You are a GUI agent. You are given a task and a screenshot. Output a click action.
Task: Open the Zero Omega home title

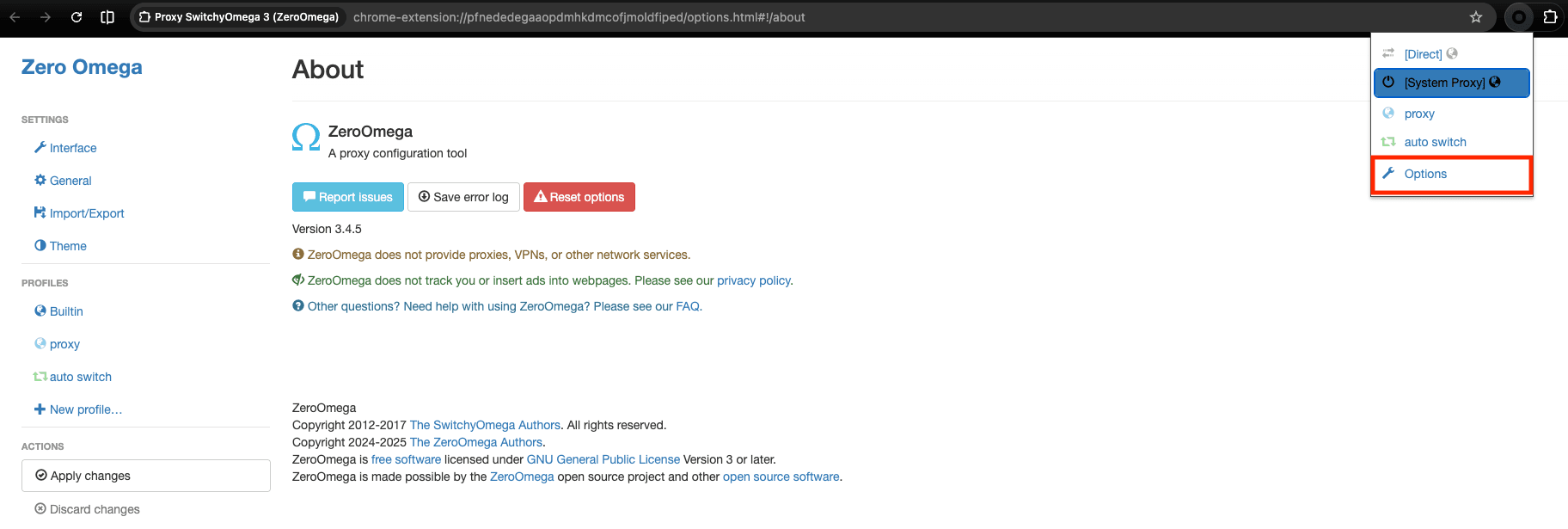click(82, 67)
